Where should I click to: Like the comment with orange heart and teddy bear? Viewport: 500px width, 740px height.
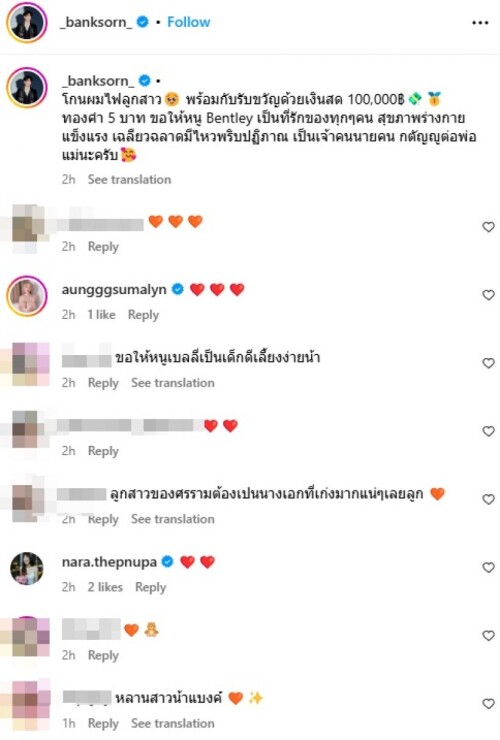coord(488,636)
